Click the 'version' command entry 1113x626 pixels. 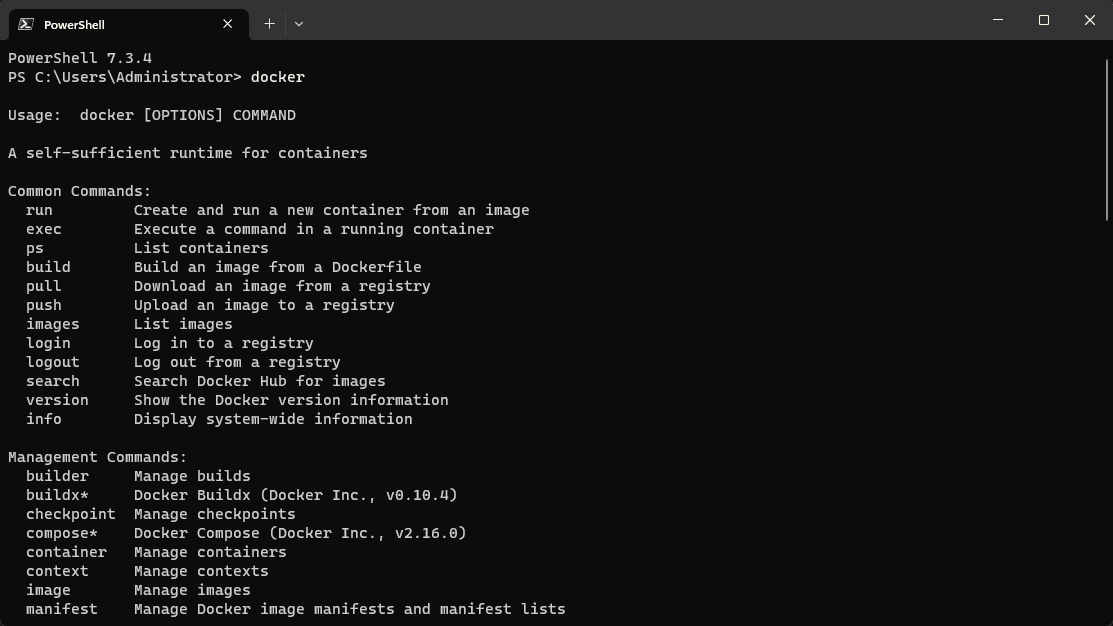(57, 400)
